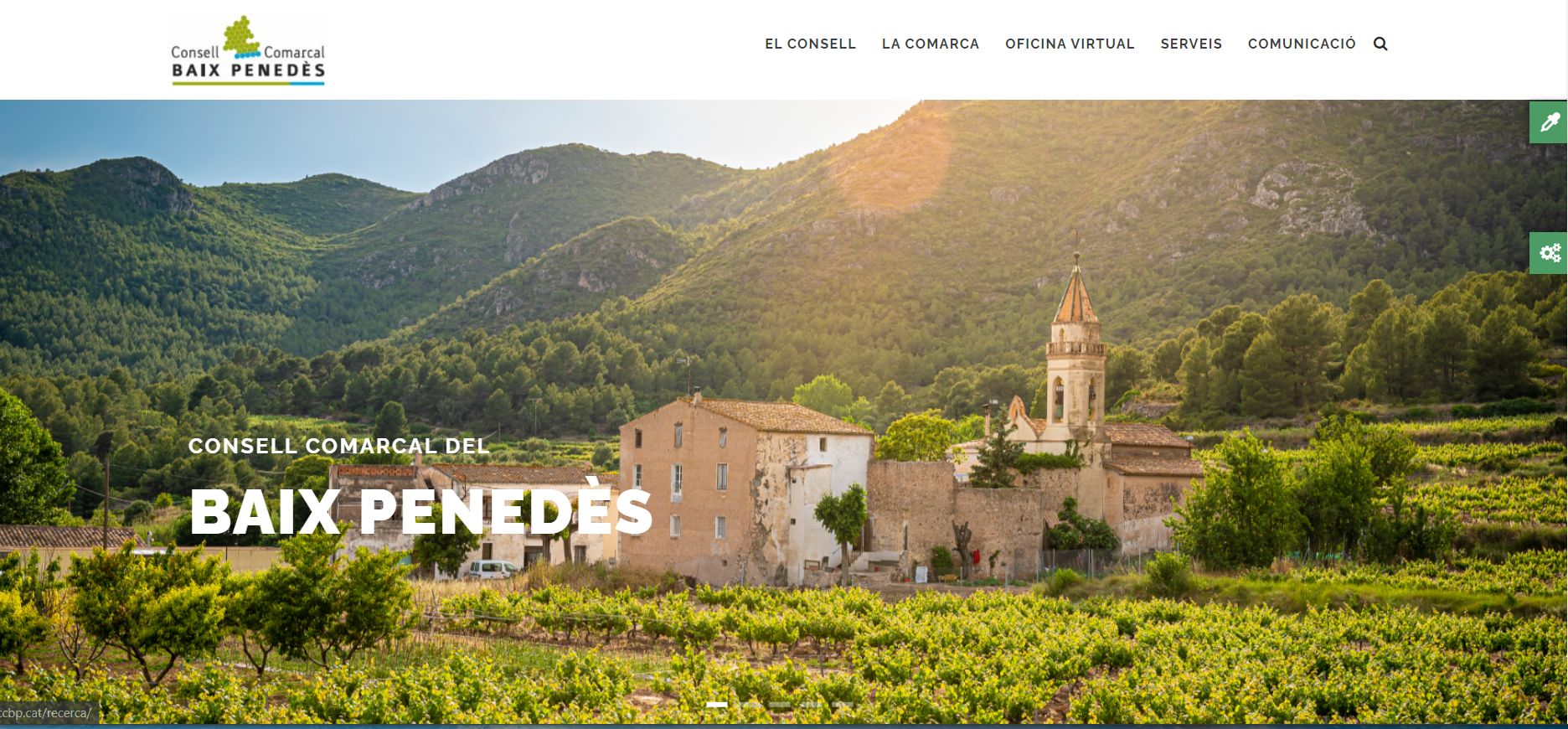The height and width of the screenshot is (729, 1568).
Task: Select the first active slide indicator
Action: point(717,705)
